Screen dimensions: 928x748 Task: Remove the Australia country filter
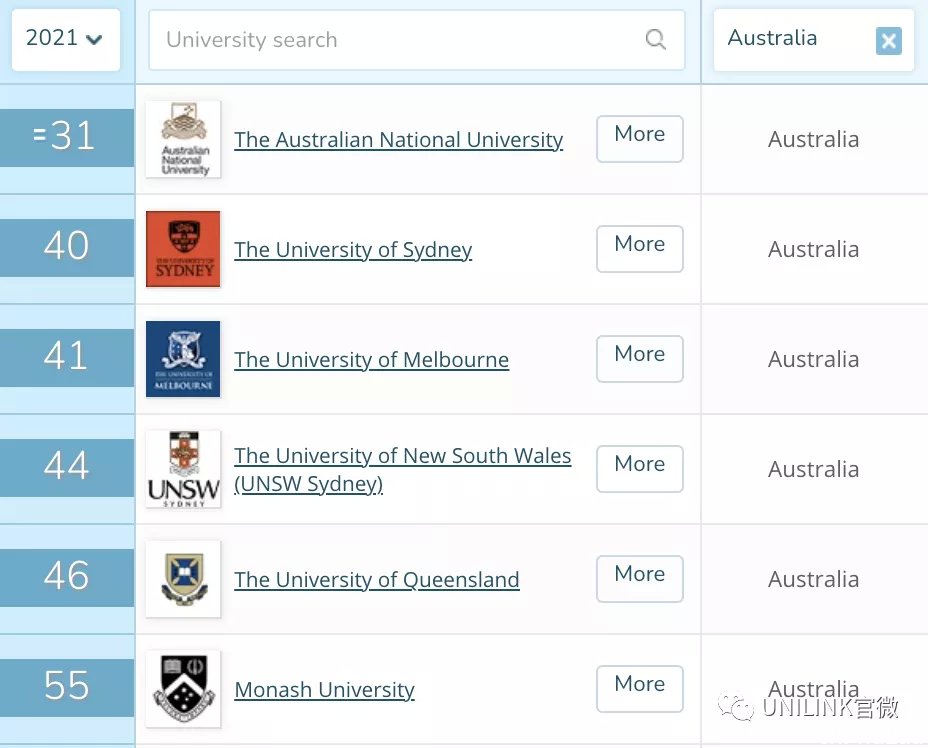pos(888,41)
